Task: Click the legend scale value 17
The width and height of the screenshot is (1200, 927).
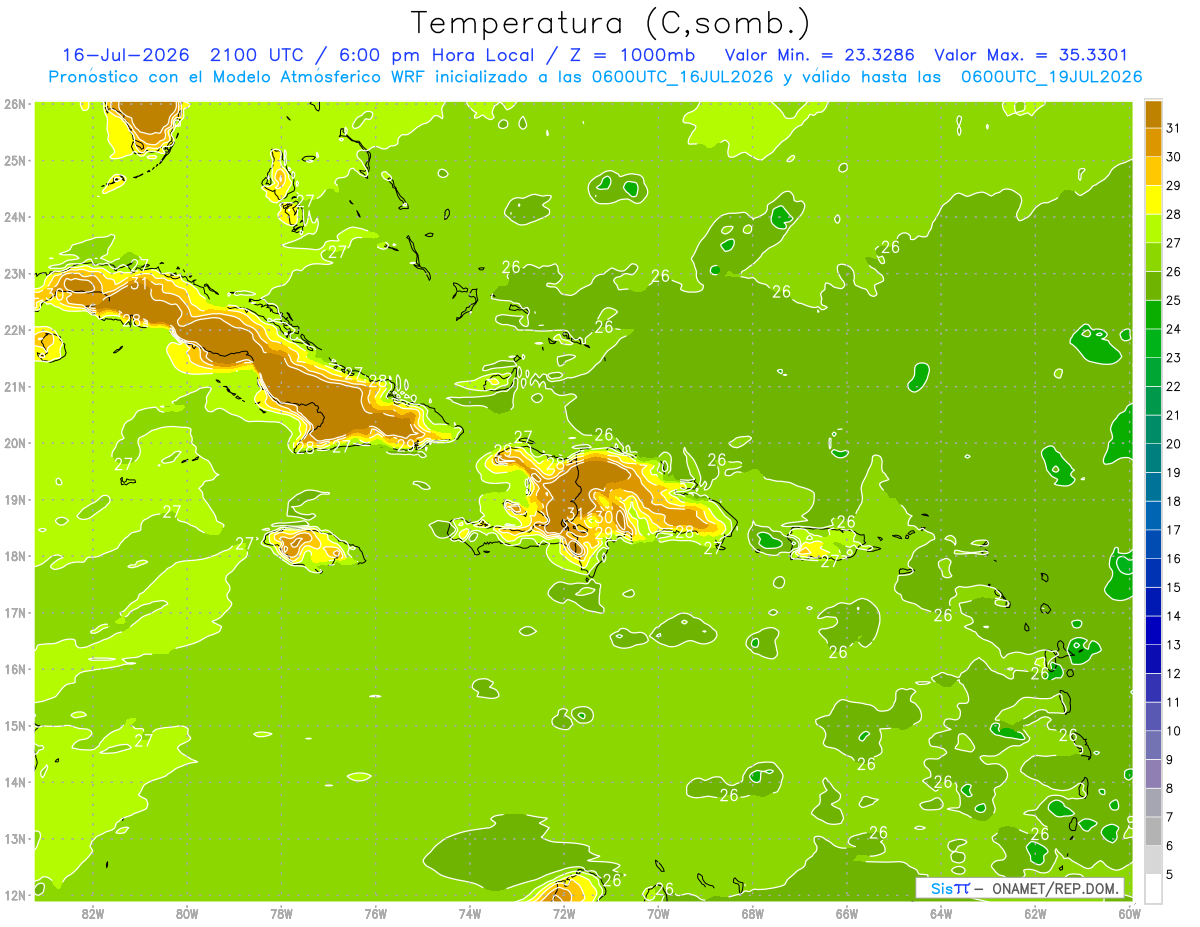Action: click(1173, 530)
